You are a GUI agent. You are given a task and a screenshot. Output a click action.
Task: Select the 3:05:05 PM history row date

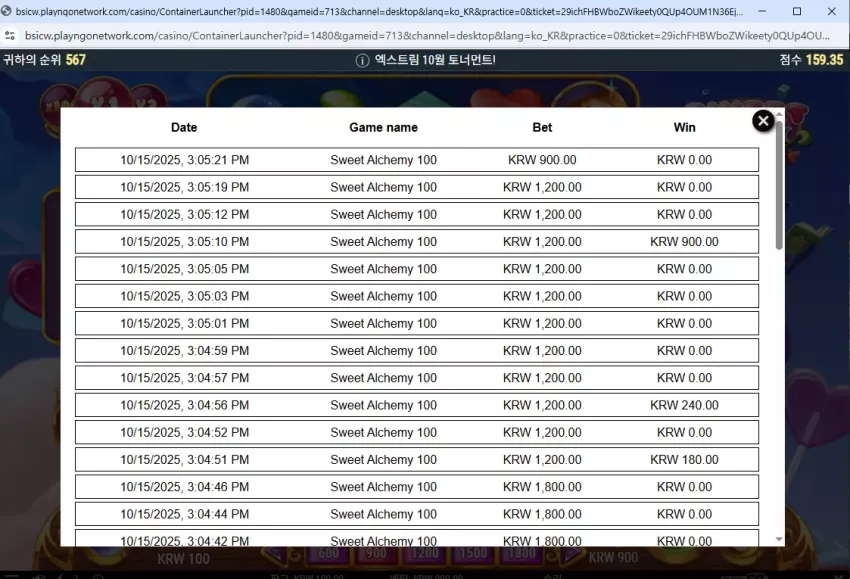pyautogui.click(x=184, y=269)
